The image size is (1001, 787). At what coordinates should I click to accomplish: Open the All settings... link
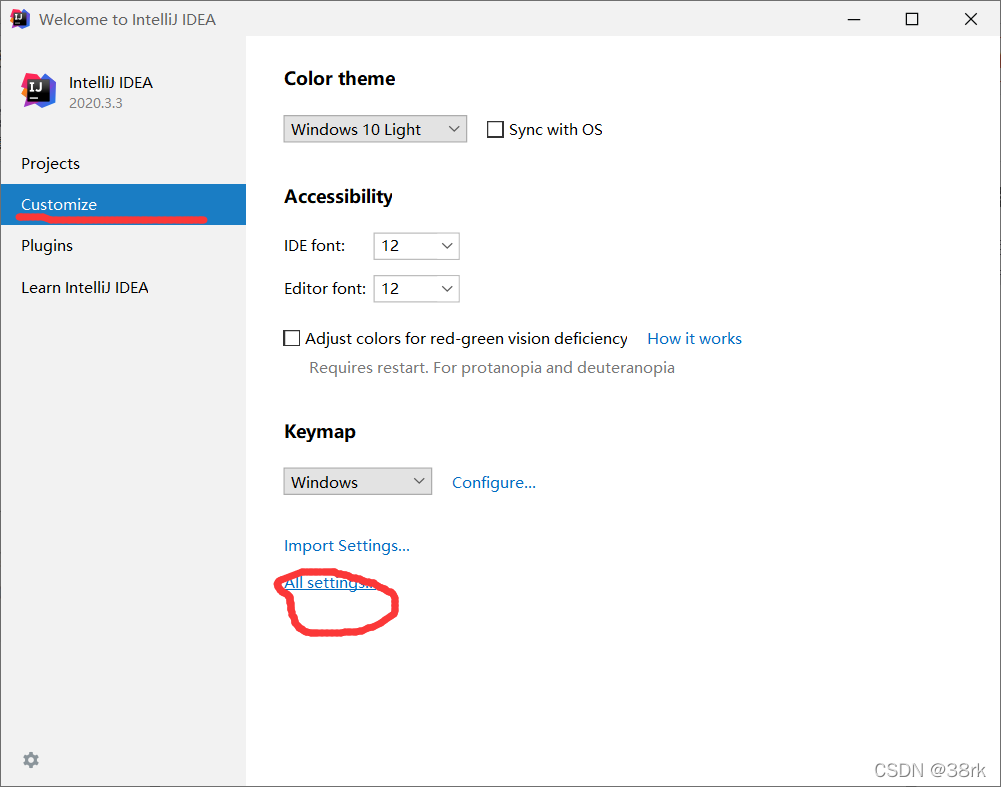(x=329, y=583)
